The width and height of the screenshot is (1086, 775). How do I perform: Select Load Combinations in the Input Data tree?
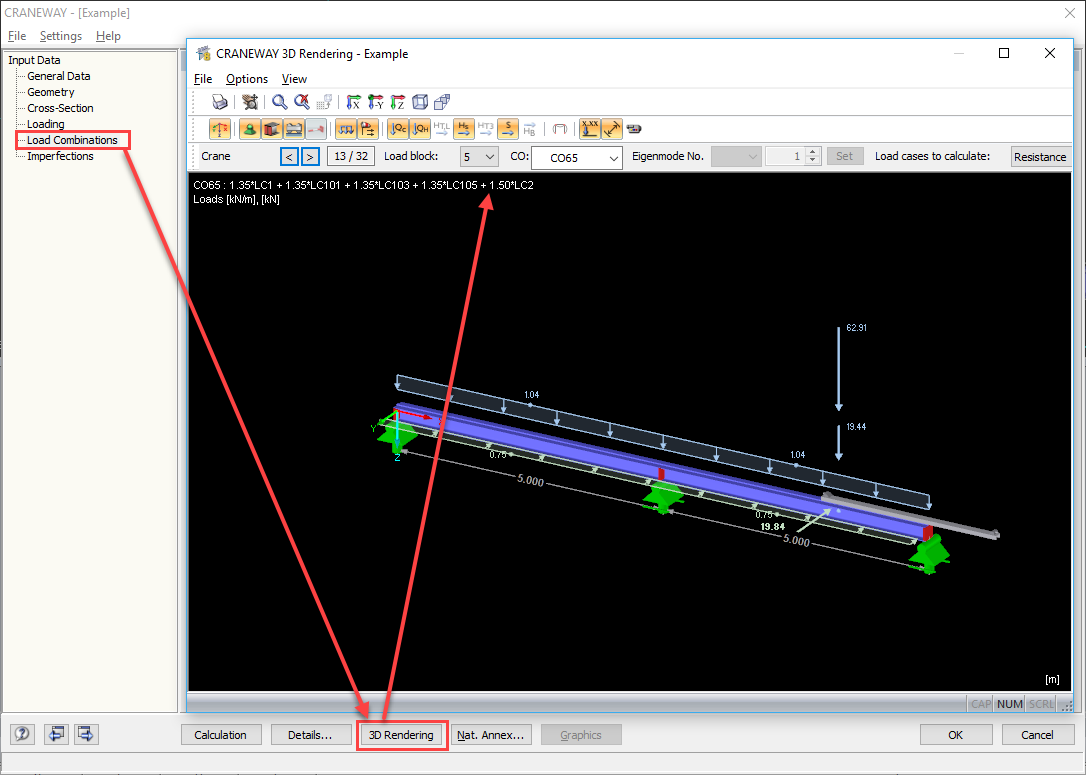coord(73,140)
